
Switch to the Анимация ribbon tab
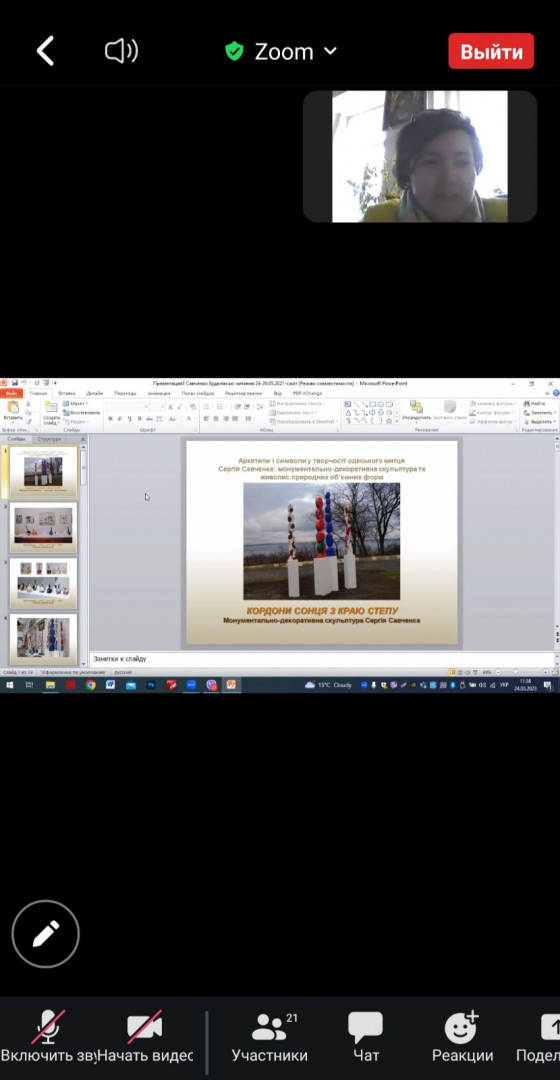(x=158, y=393)
